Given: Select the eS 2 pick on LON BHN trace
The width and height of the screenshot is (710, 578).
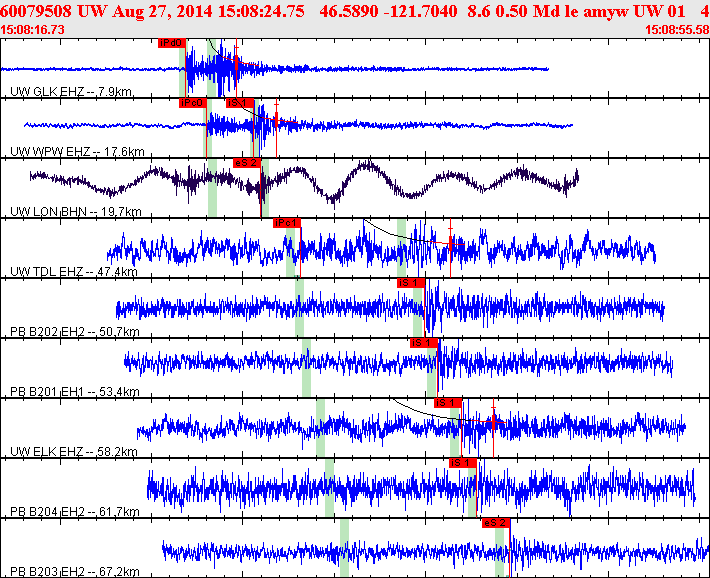Looking at the screenshot, I should (x=246, y=162).
